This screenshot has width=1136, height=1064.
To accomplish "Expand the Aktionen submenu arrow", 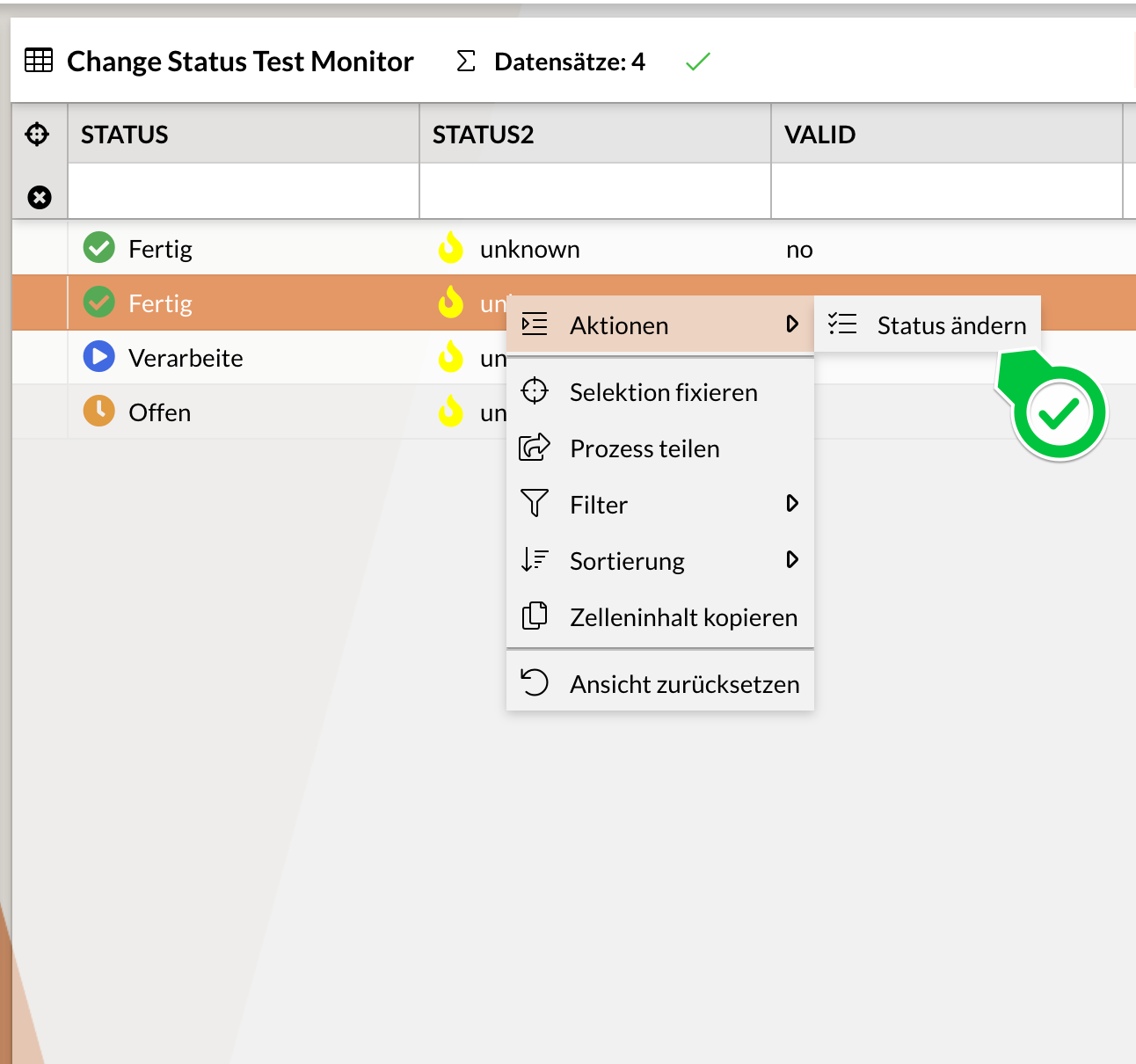I will click(x=792, y=324).
